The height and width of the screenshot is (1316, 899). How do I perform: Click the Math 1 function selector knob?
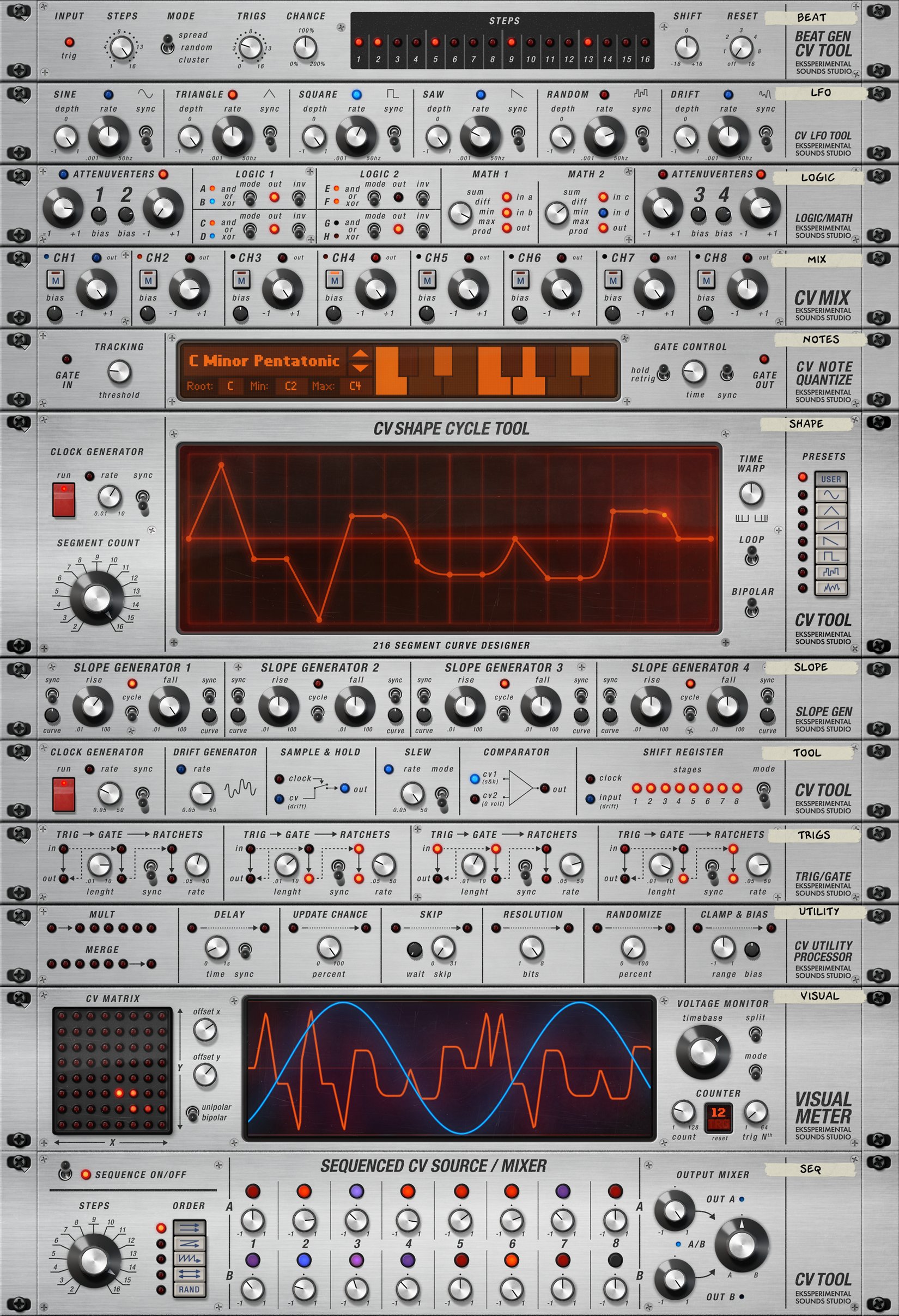(460, 214)
